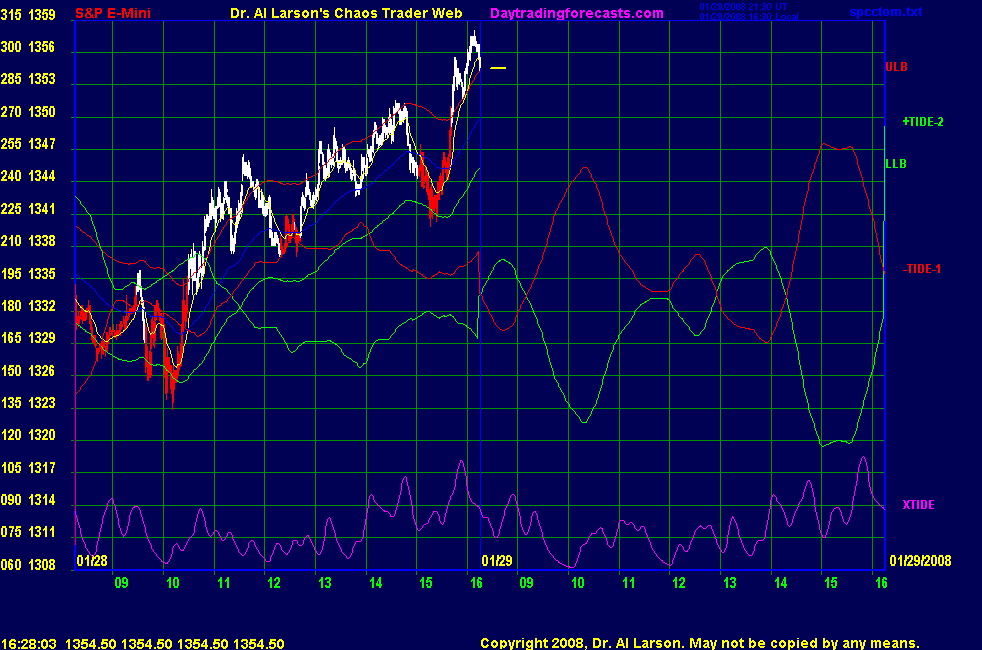Click the XTIDE legend label
Image resolution: width=982 pixels, height=650 pixels.
918,505
